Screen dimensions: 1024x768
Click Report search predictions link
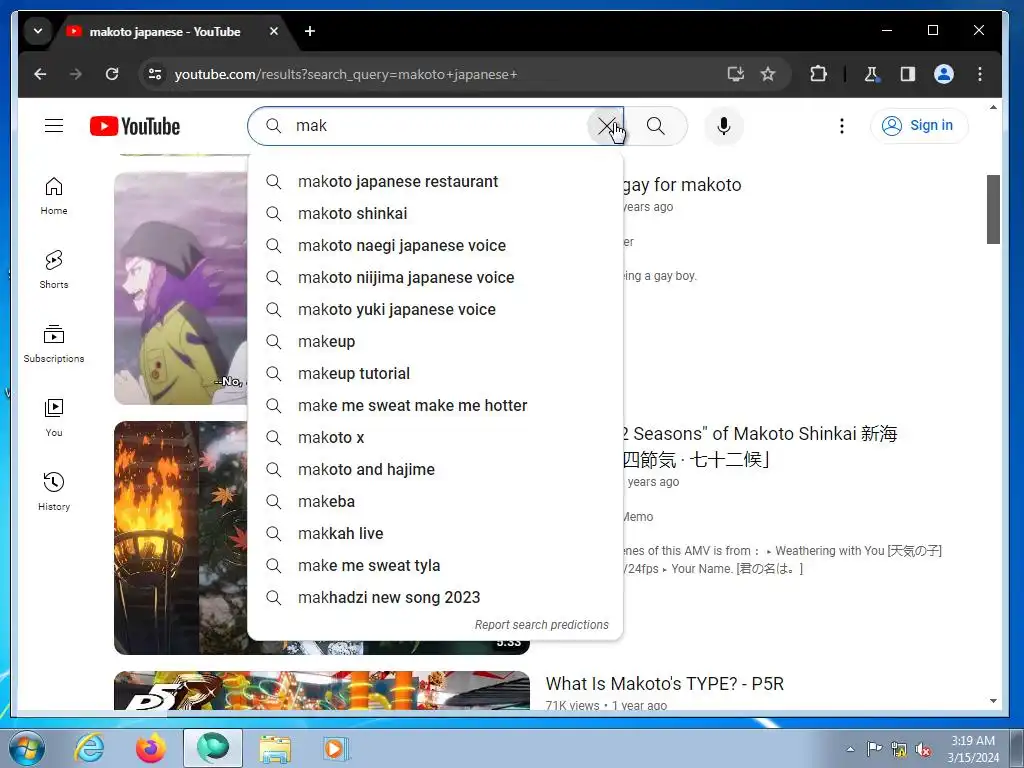(541, 625)
